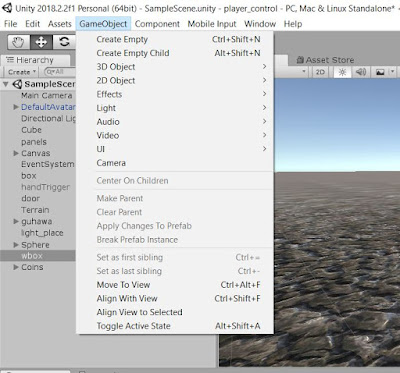
Task: Choose Align View to Selected
Action: pyautogui.click(x=175, y=312)
